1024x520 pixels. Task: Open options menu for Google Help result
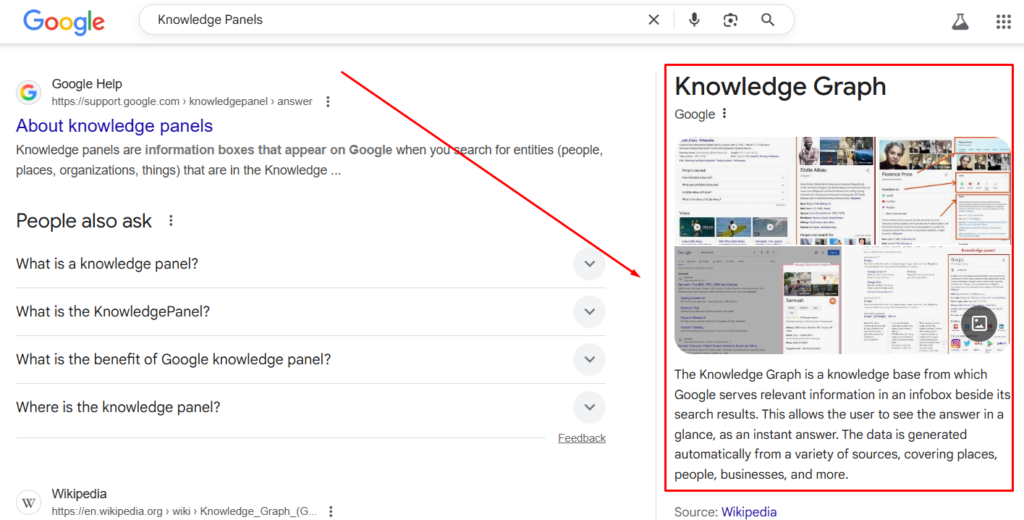pos(328,102)
